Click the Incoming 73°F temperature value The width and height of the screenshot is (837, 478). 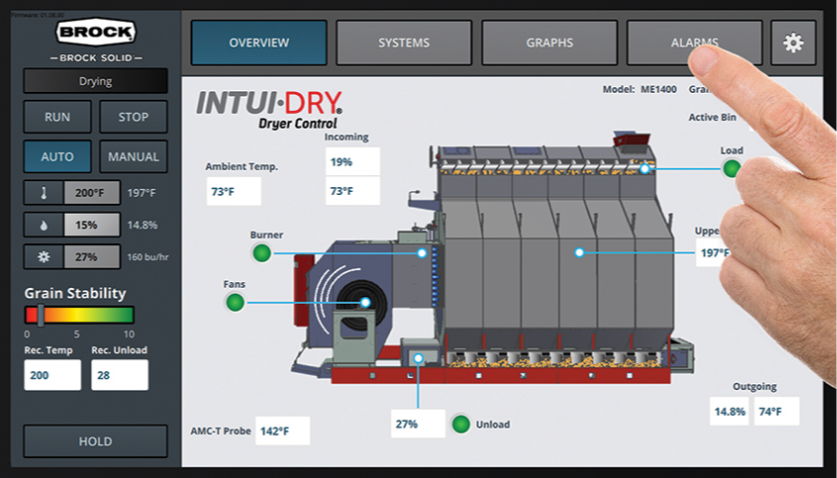click(353, 191)
